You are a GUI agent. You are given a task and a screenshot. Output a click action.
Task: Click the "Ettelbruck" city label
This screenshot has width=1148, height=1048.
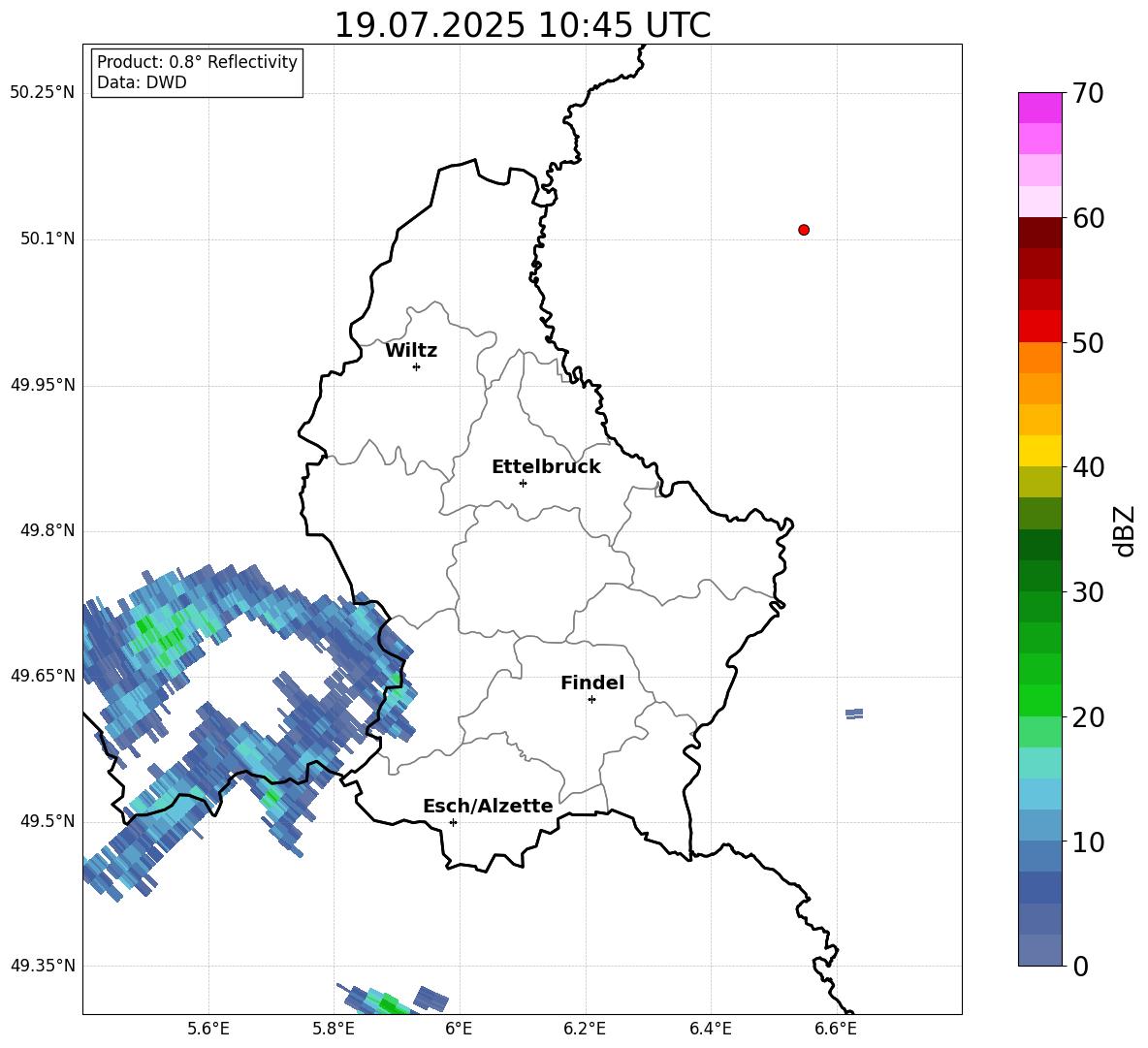[x=546, y=467]
